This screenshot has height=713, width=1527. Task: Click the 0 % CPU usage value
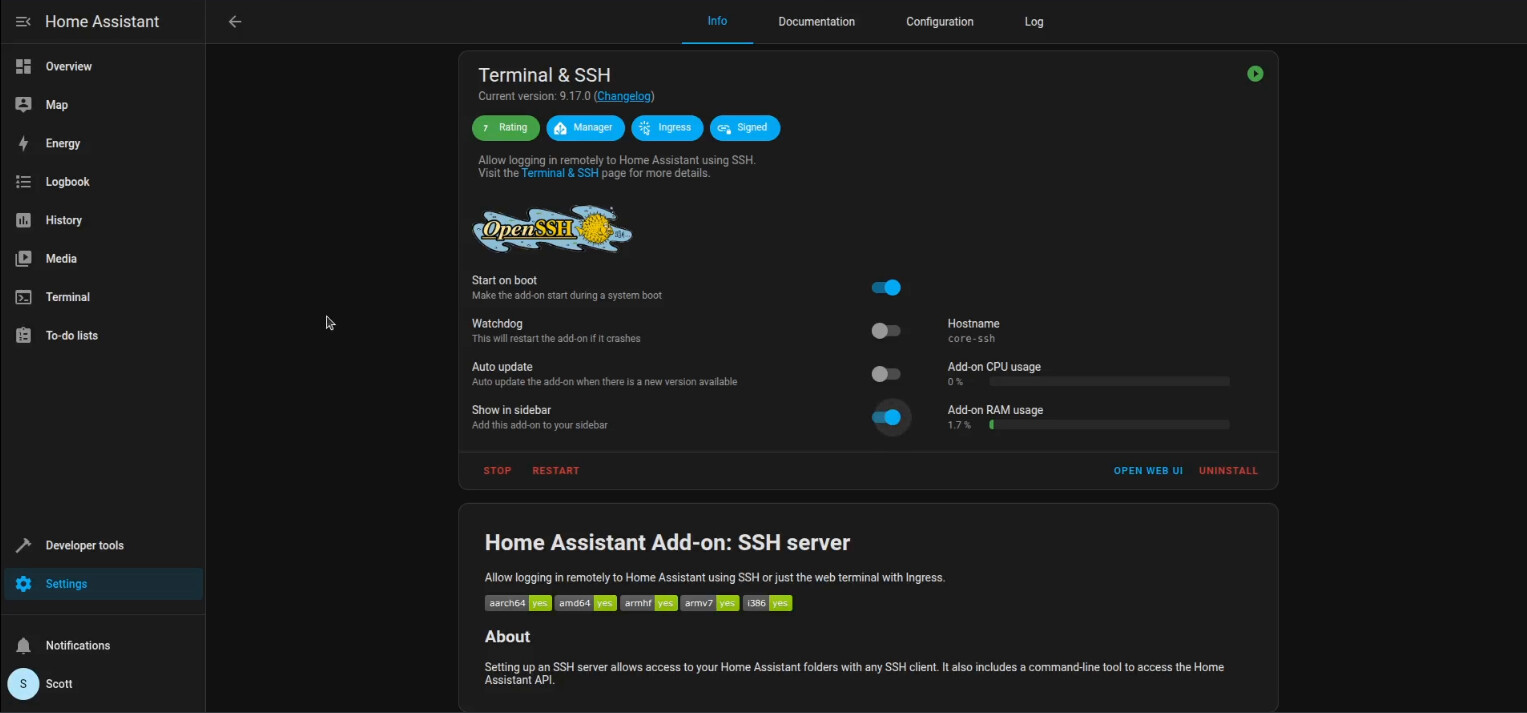955,382
